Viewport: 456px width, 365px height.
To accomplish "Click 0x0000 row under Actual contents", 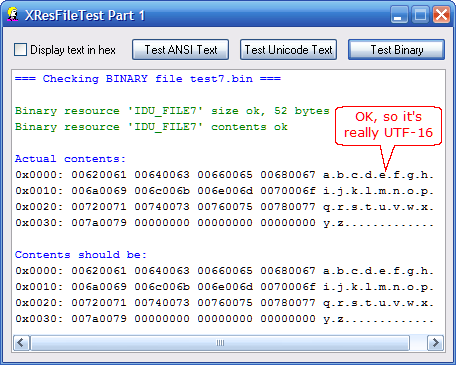I will coord(224,175).
